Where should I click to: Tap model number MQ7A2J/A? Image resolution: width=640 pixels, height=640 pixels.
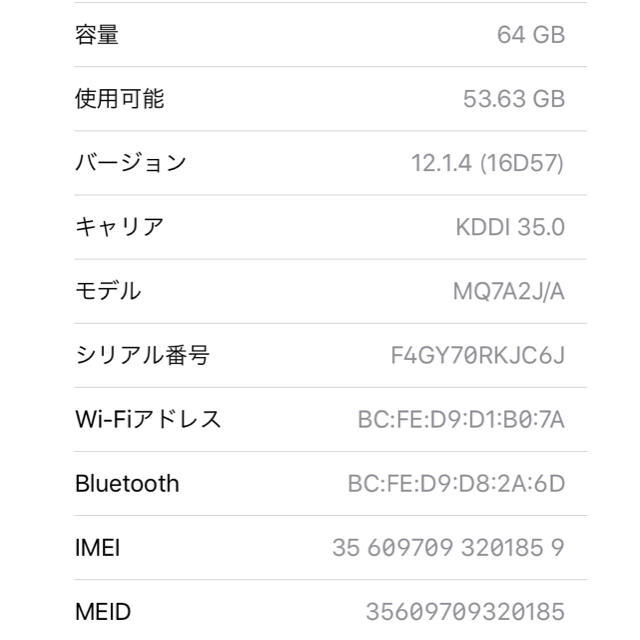[x=509, y=291]
